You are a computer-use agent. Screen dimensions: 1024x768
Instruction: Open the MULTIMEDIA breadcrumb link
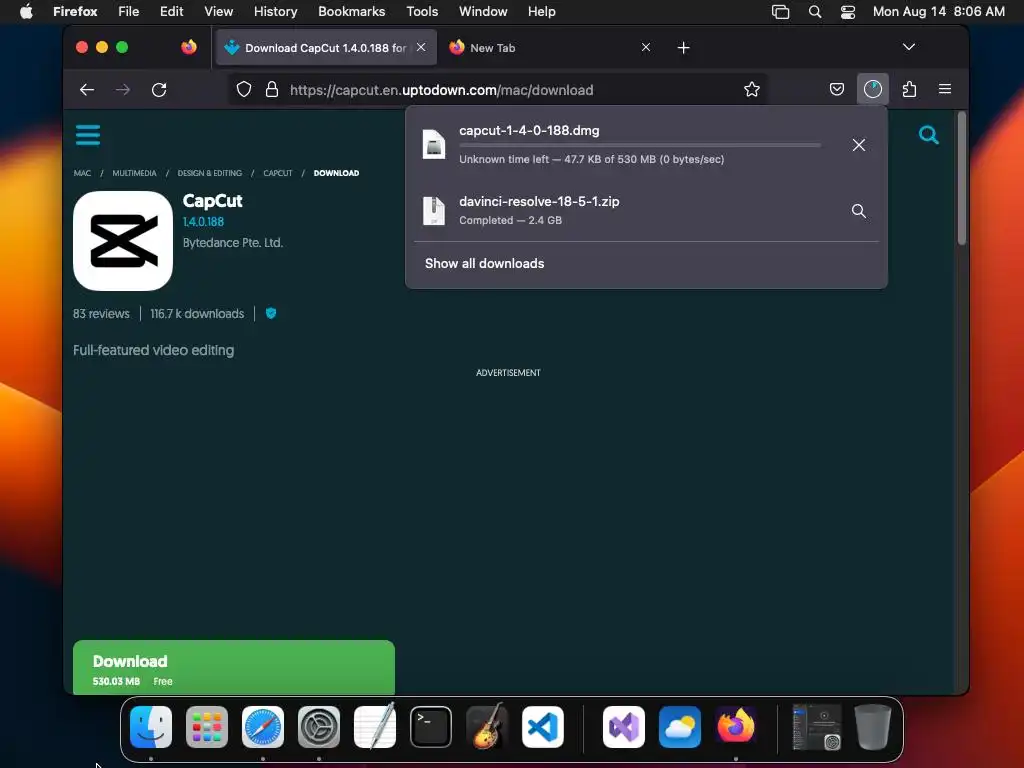135,173
